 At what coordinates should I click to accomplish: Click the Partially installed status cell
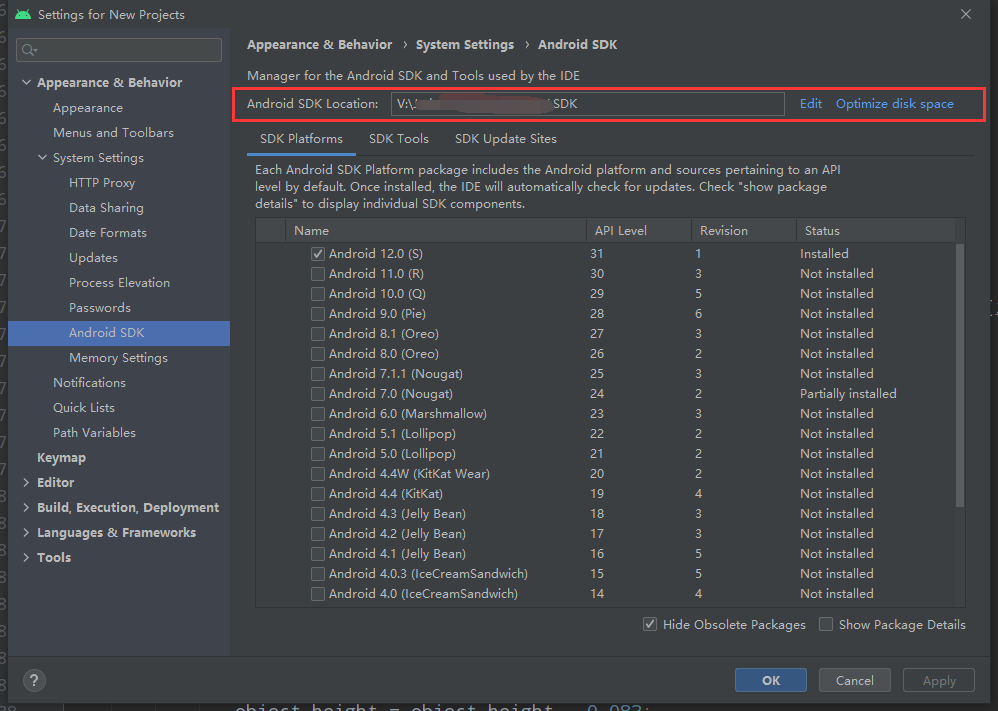pos(848,394)
